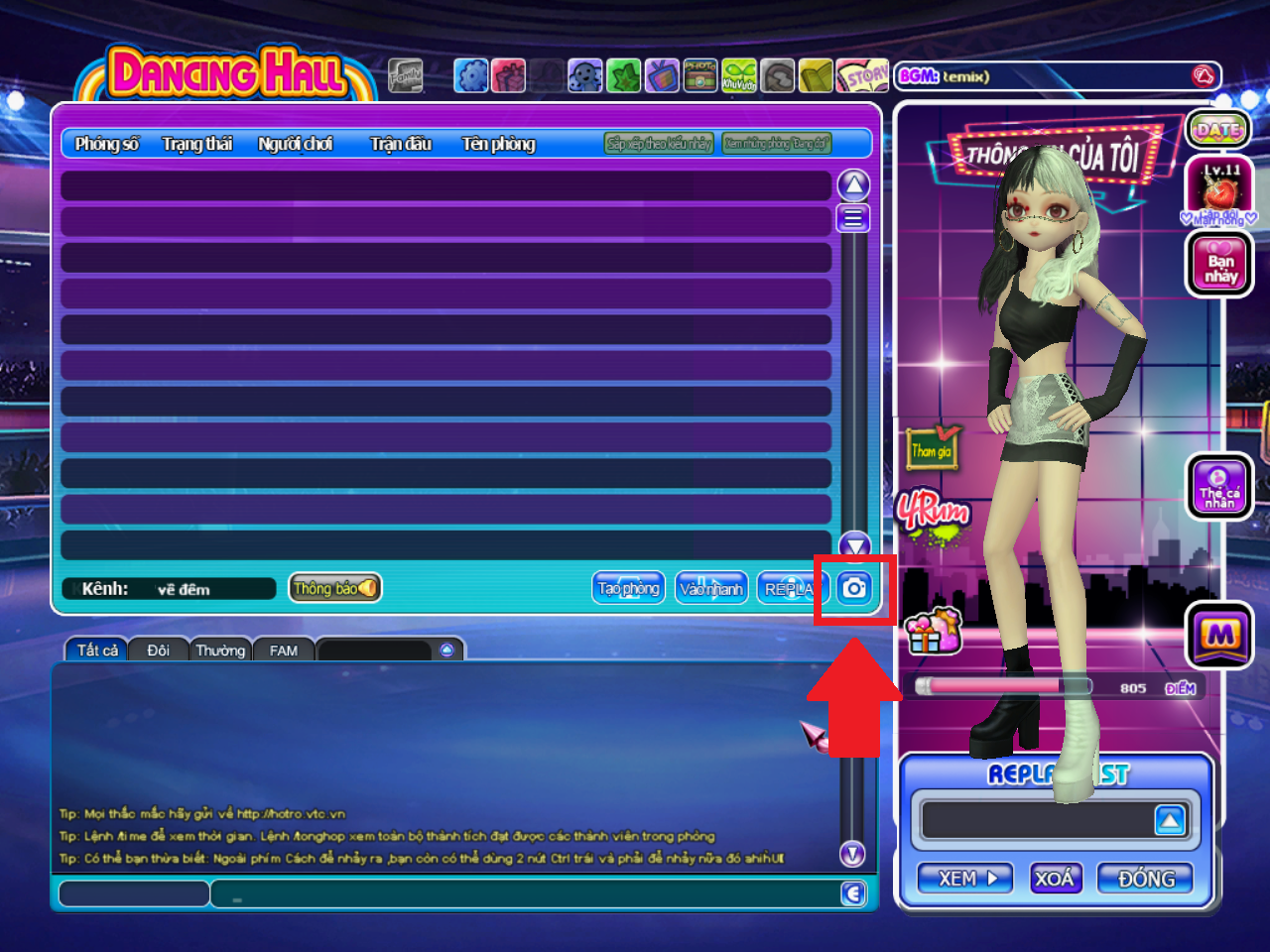Click the chat recipient name field
Screen dimensions: 1270x952
coord(134,893)
